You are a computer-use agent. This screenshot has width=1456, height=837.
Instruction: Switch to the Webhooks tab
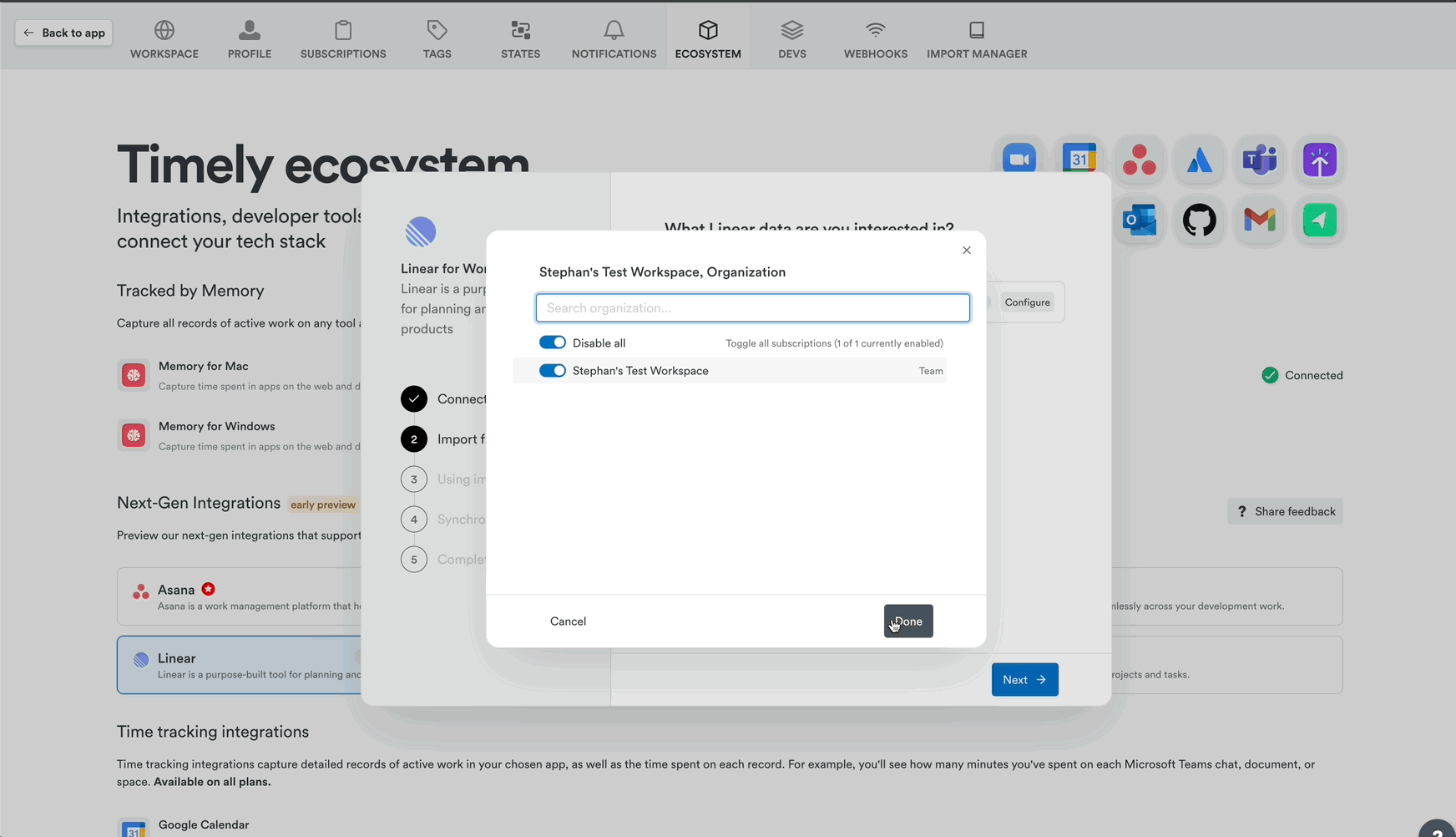pos(875,37)
